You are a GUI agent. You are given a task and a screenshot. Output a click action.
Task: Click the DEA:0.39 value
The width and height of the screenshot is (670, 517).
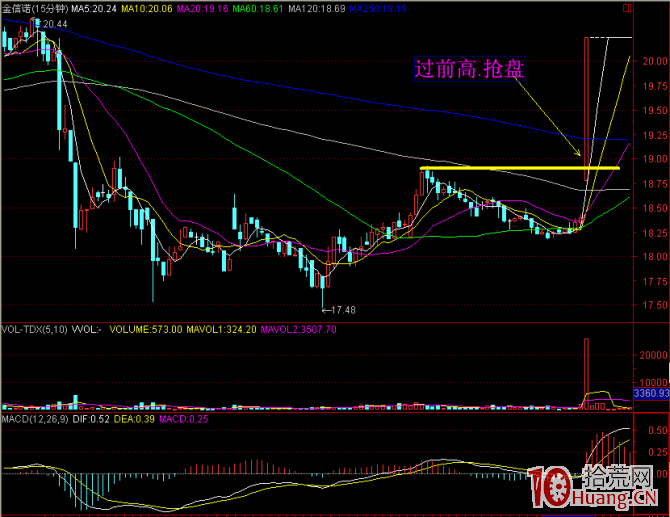134,419
